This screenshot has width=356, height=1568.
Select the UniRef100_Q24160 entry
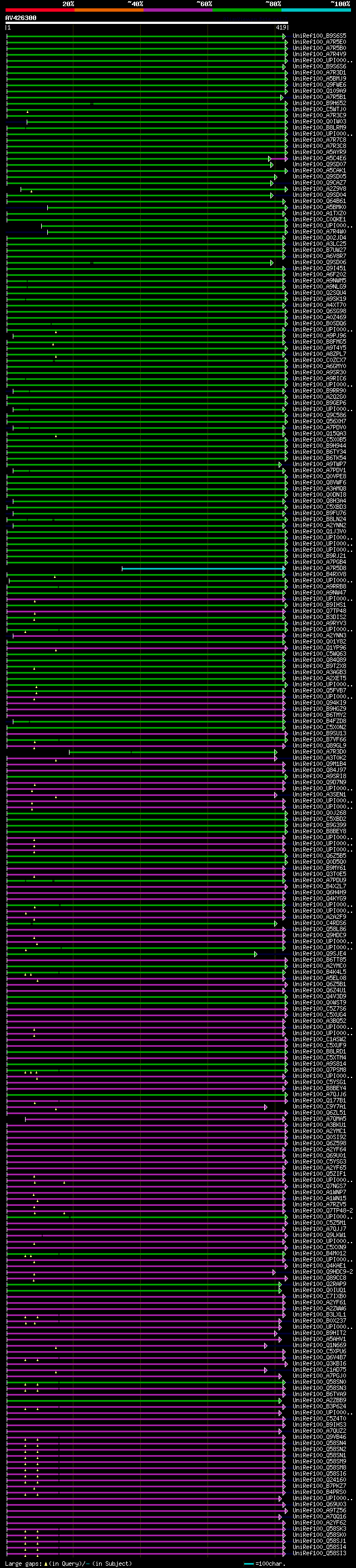coord(319,1480)
